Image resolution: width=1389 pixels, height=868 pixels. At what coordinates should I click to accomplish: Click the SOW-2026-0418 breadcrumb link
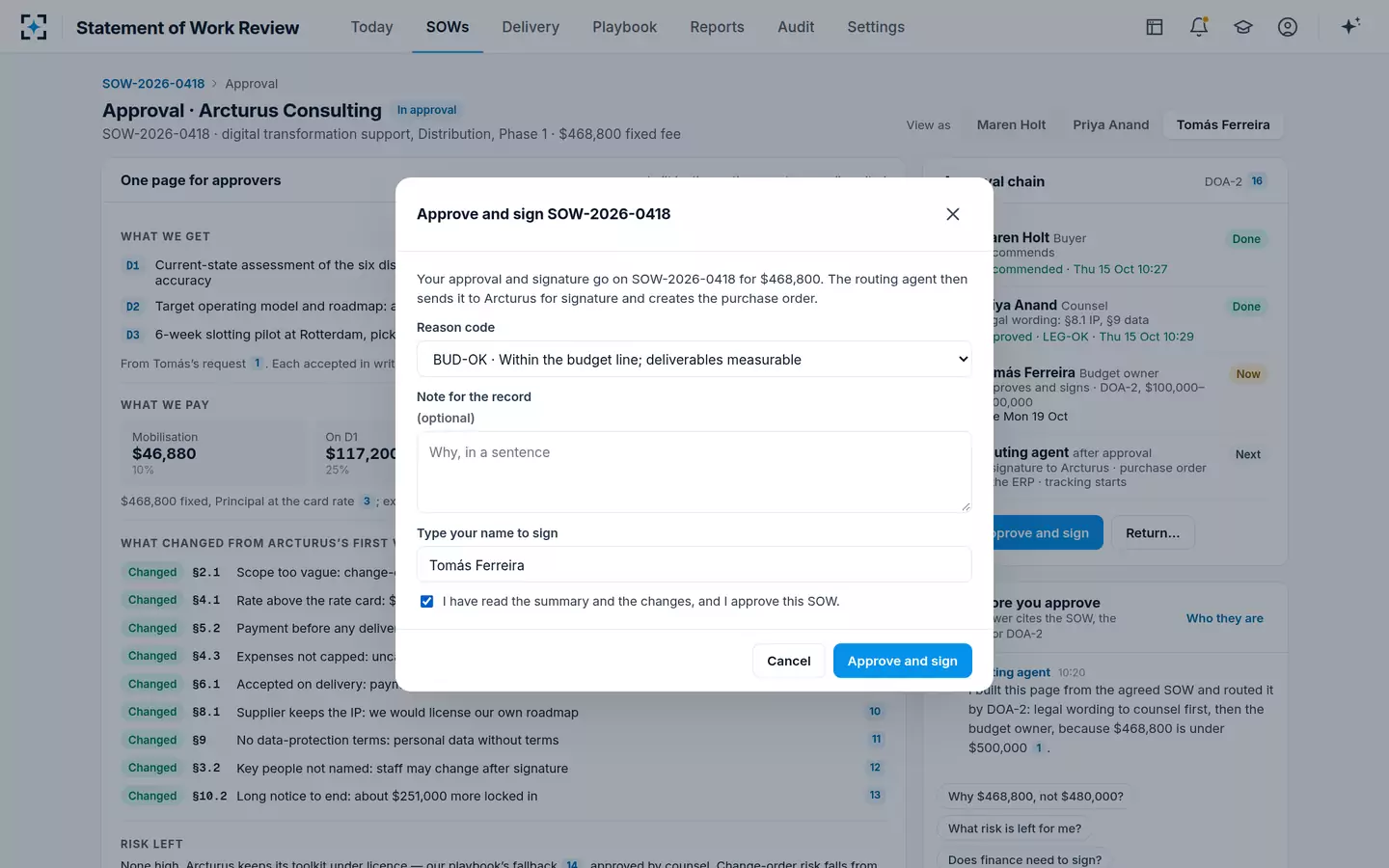[153, 84]
